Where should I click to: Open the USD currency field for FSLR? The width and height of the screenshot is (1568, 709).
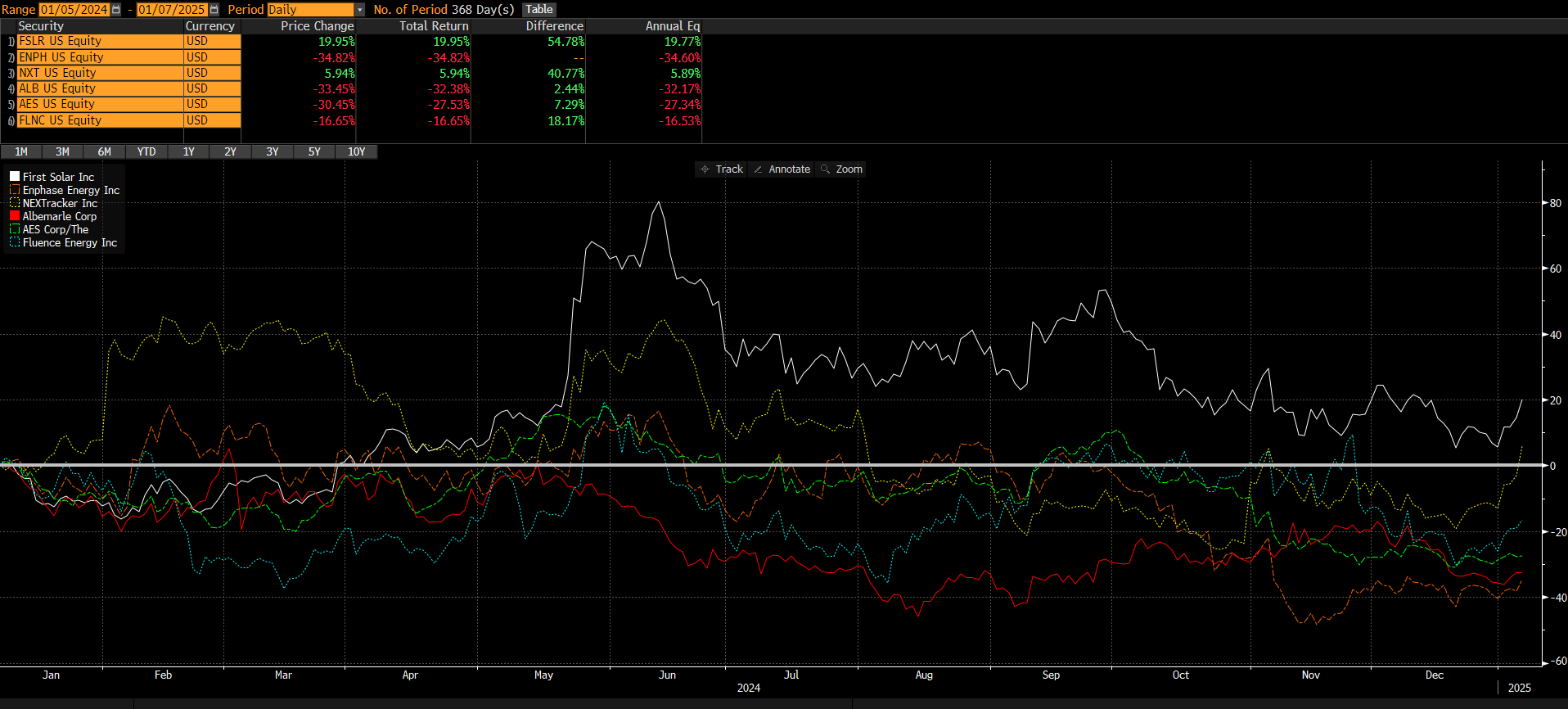pos(212,41)
